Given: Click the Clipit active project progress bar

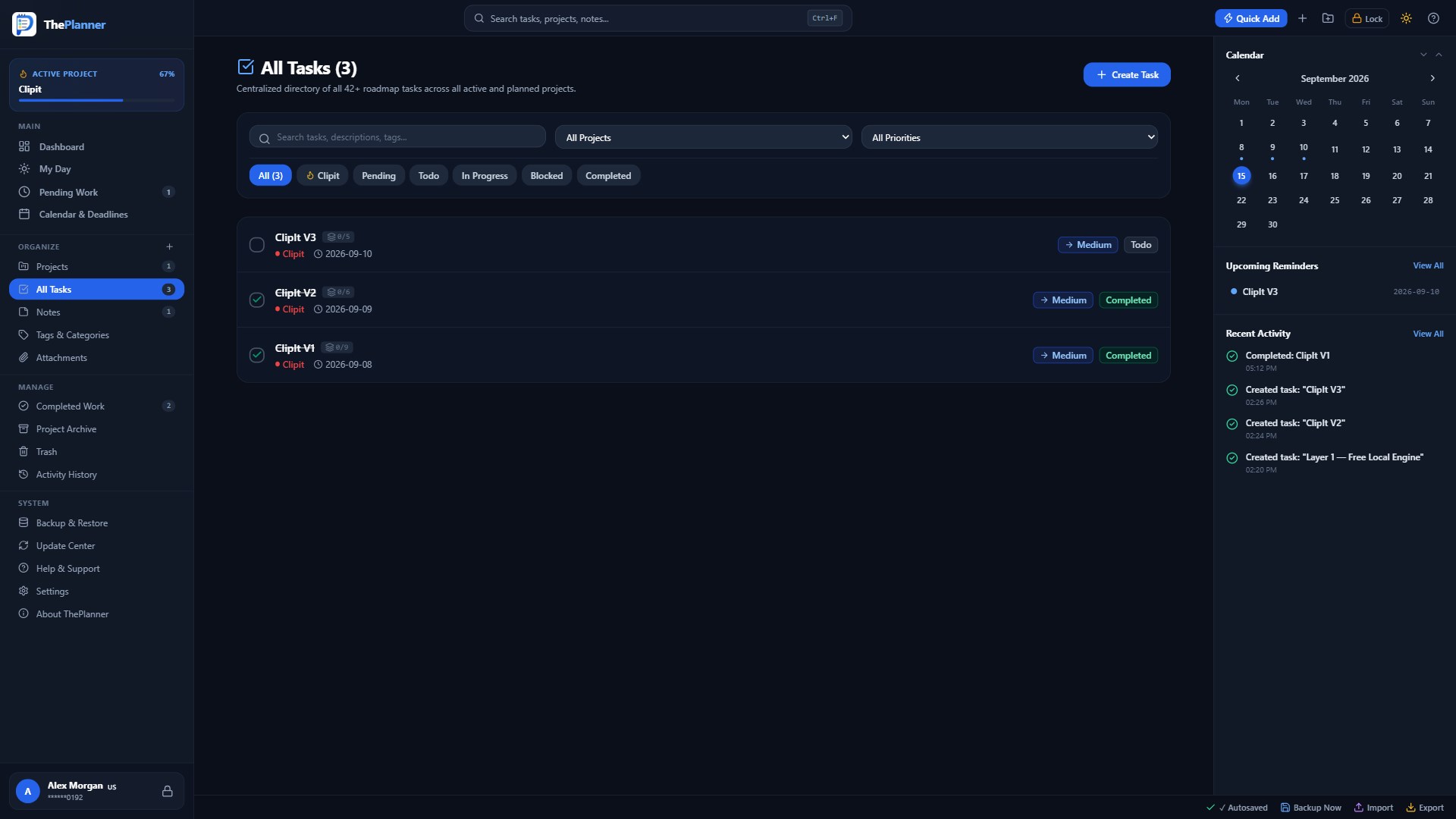Looking at the screenshot, I should [96, 100].
